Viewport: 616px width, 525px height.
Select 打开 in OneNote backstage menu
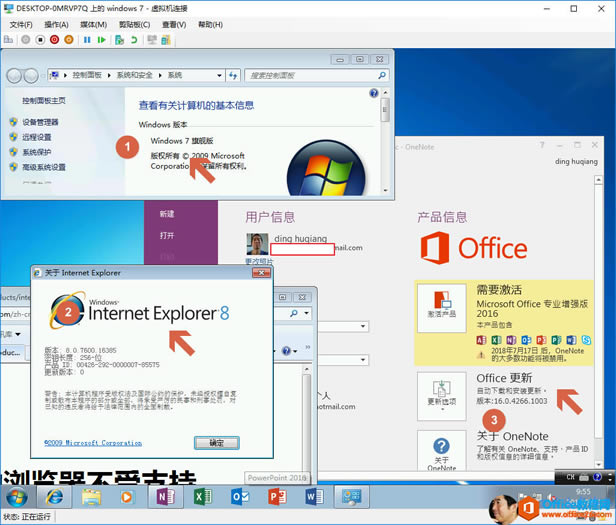pyautogui.click(x=167, y=235)
